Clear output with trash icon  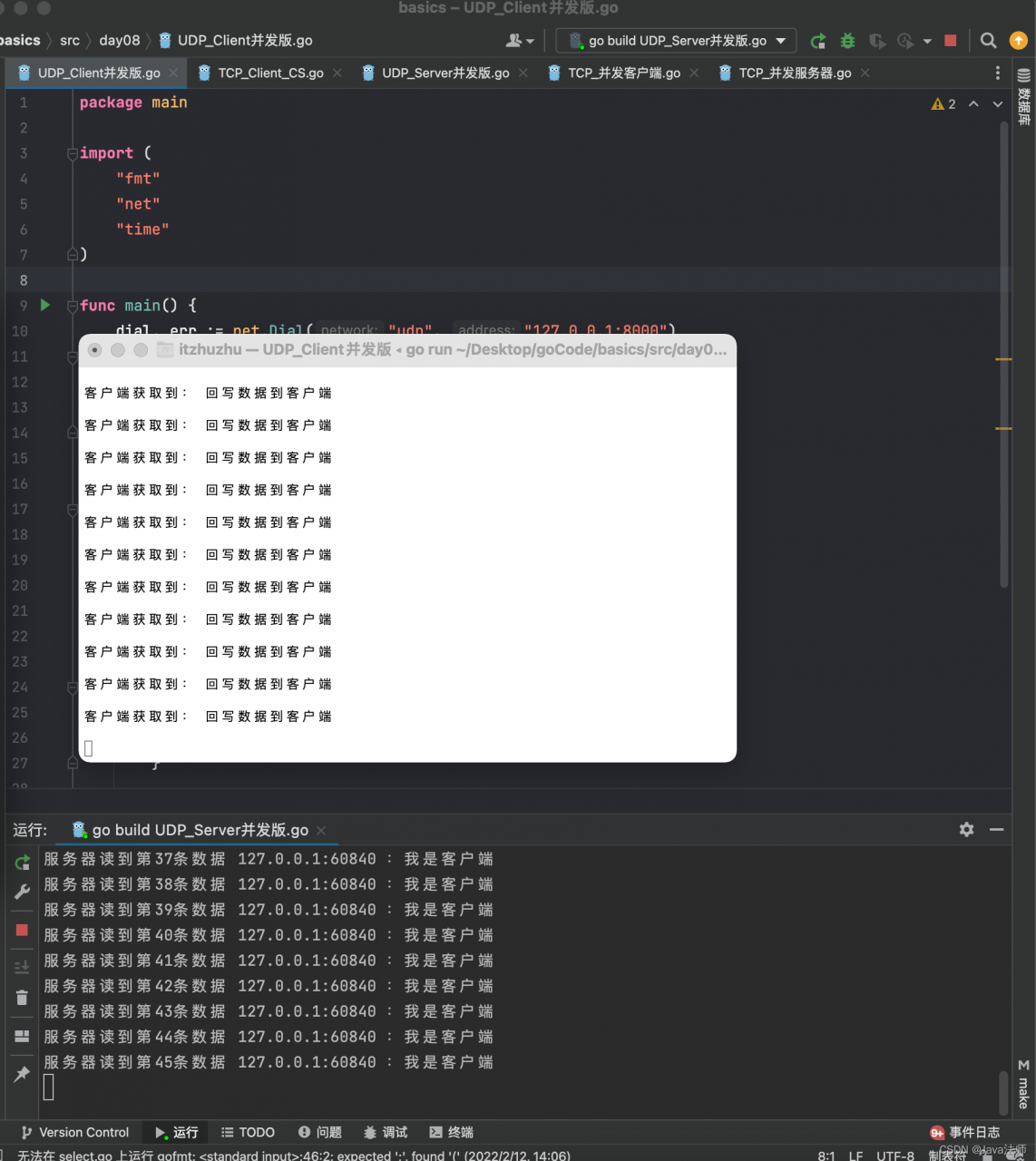point(23,998)
